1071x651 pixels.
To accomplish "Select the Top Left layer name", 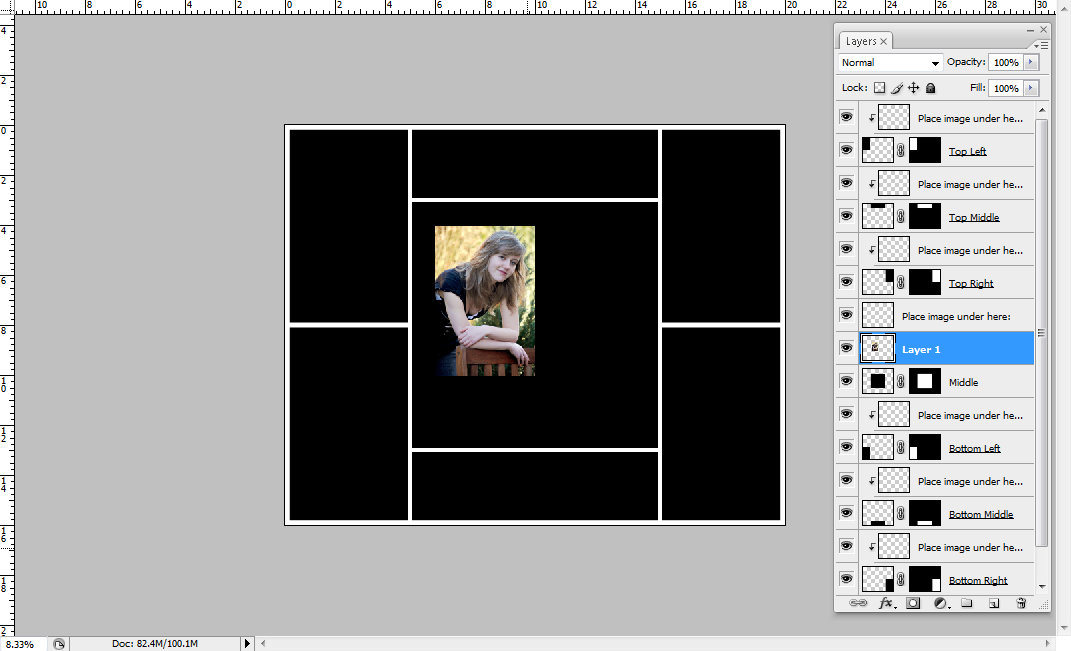I will (967, 152).
